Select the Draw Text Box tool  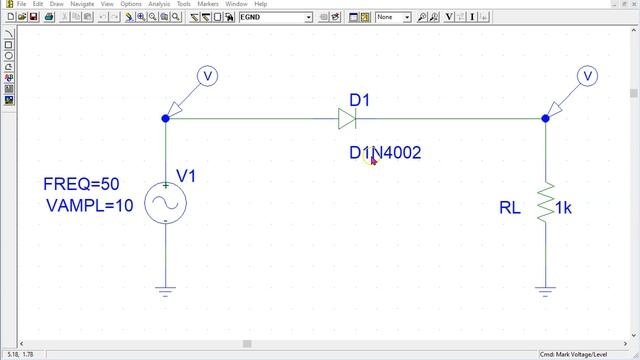point(9,89)
